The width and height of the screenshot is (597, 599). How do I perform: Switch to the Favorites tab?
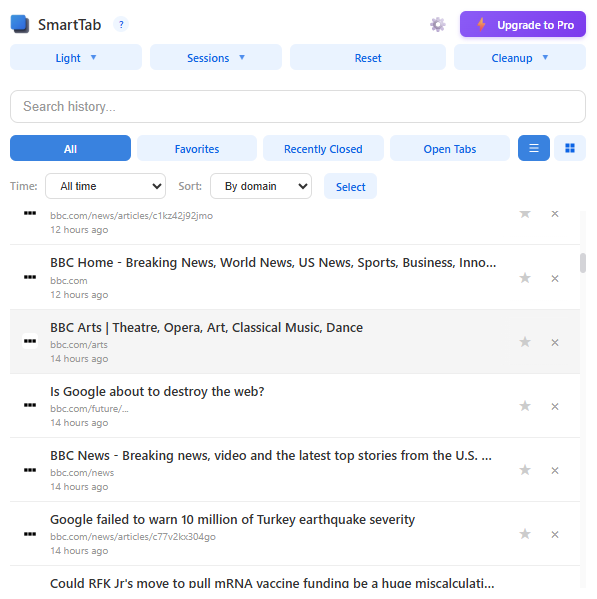[x=197, y=148]
